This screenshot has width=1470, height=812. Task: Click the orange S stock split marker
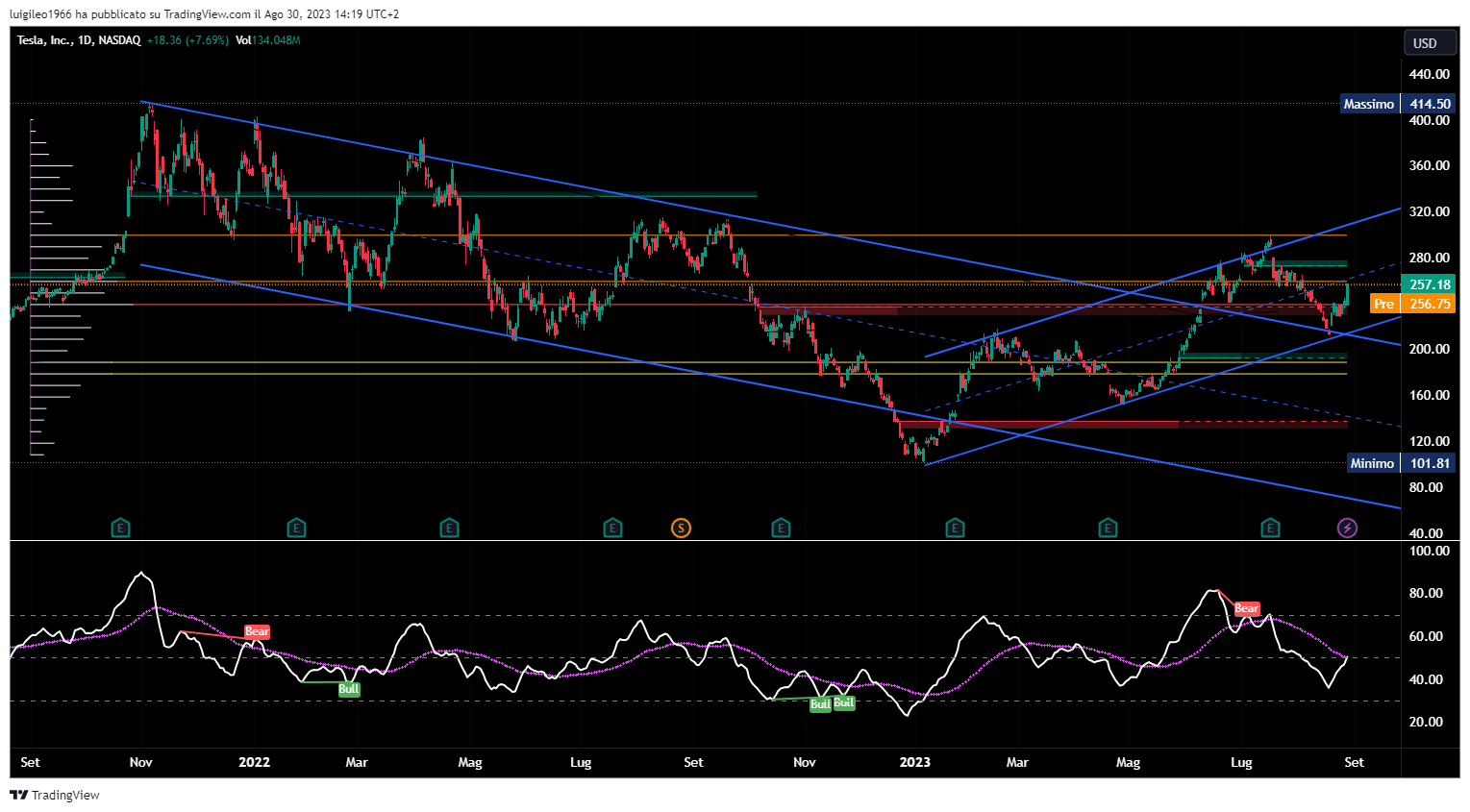coord(681,528)
